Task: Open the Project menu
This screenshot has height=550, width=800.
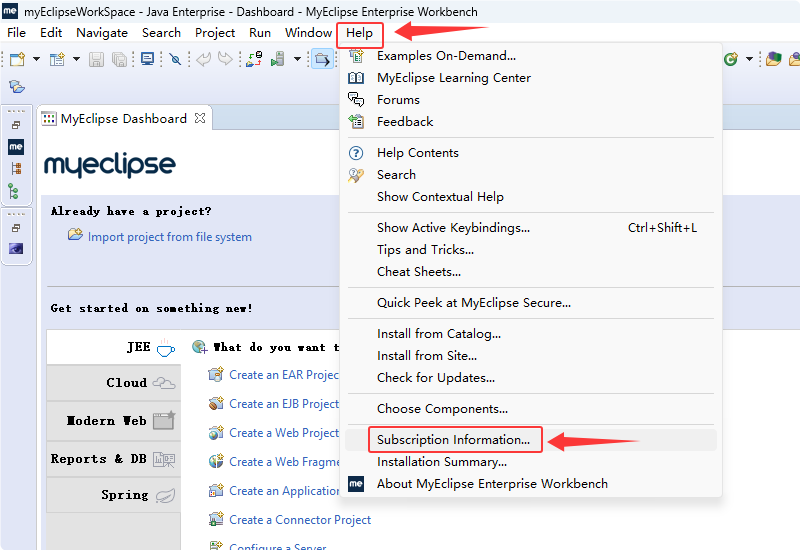Action: [x=215, y=33]
